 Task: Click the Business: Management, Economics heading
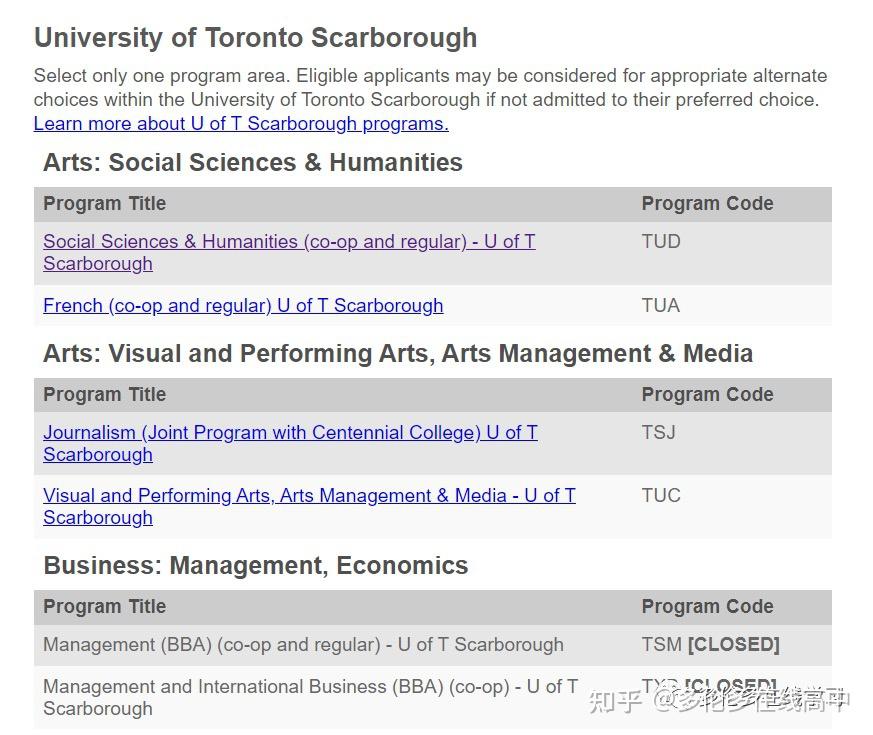(x=255, y=566)
